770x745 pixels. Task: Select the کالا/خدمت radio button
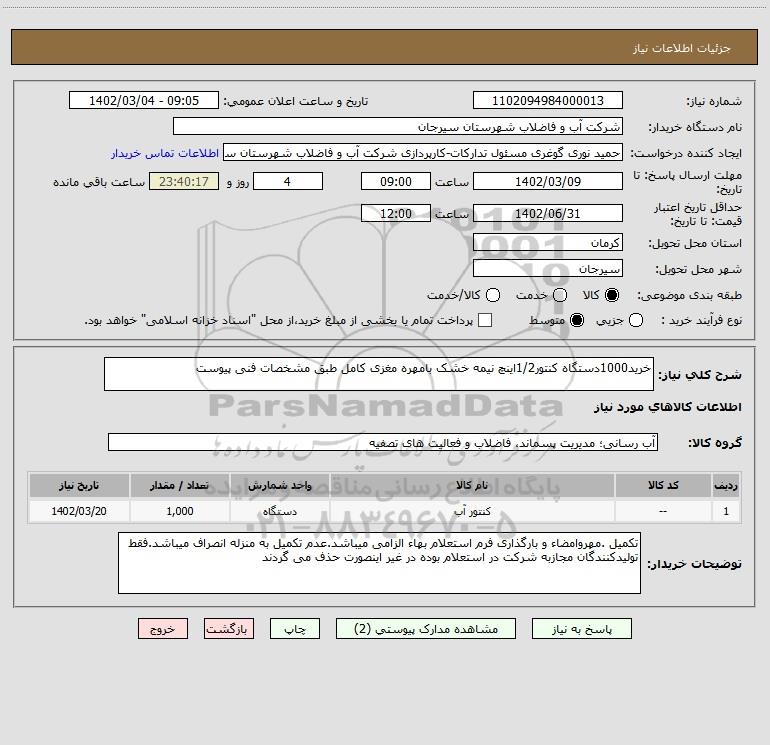493,295
